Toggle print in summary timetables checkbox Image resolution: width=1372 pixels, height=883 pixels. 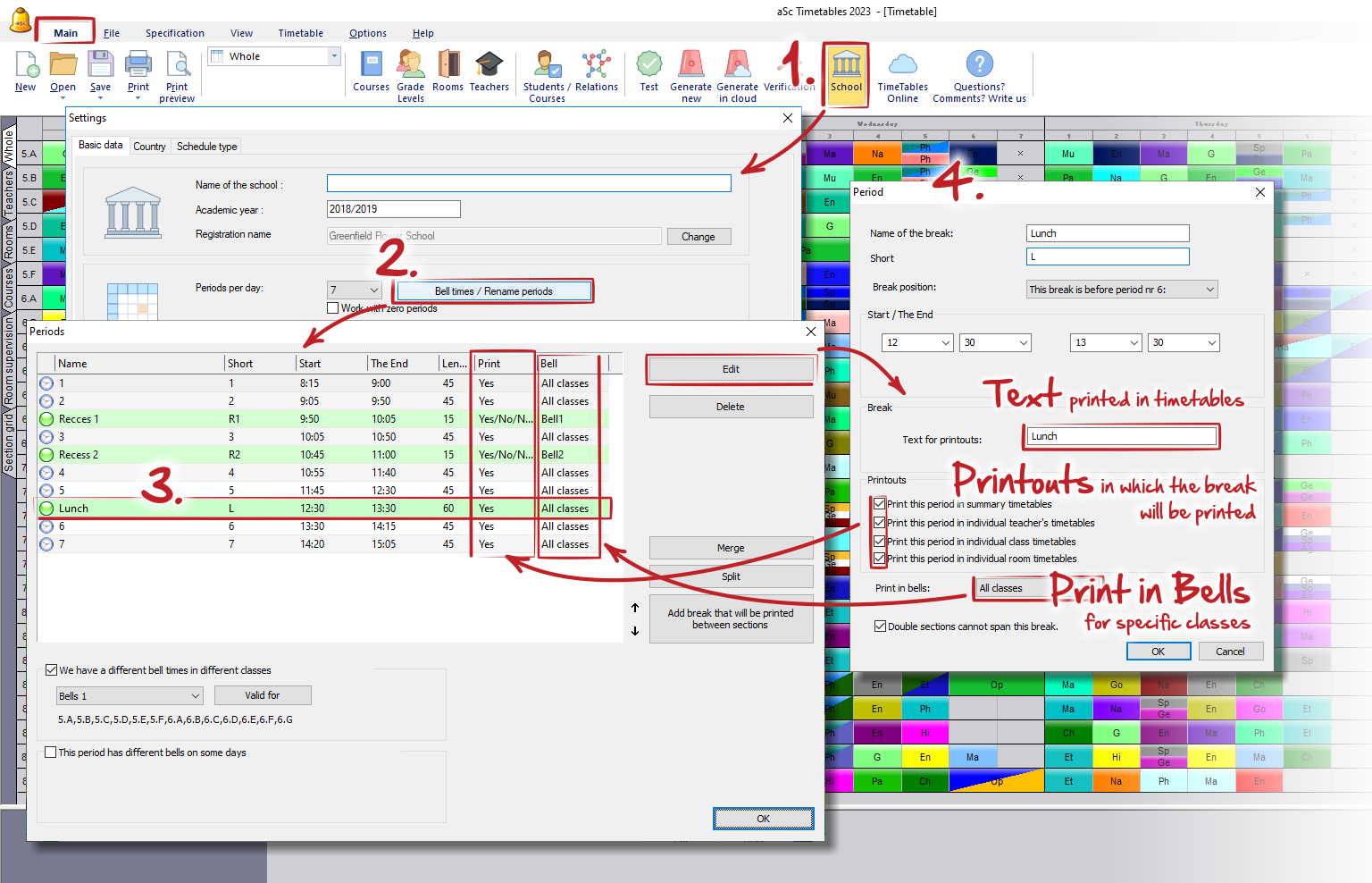tap(880, 504)
